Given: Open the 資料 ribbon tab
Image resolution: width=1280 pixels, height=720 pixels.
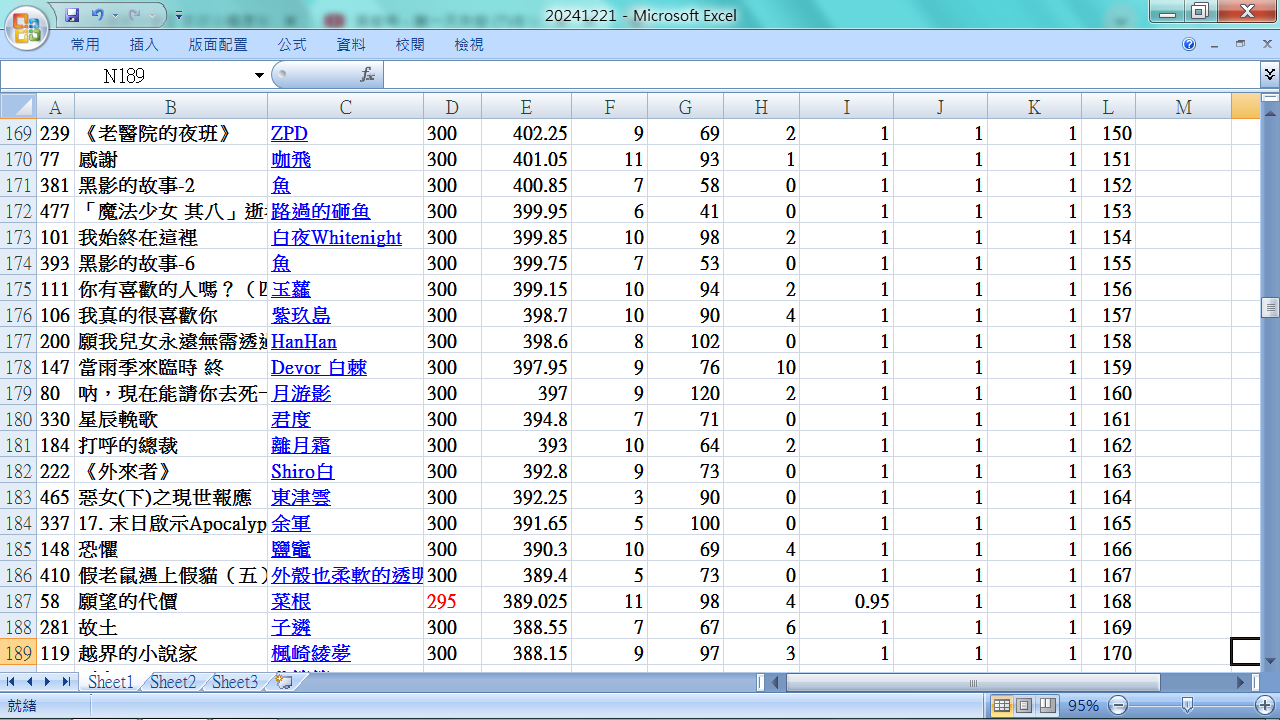Looking at the screenshot, I should (x=351, y=45).
